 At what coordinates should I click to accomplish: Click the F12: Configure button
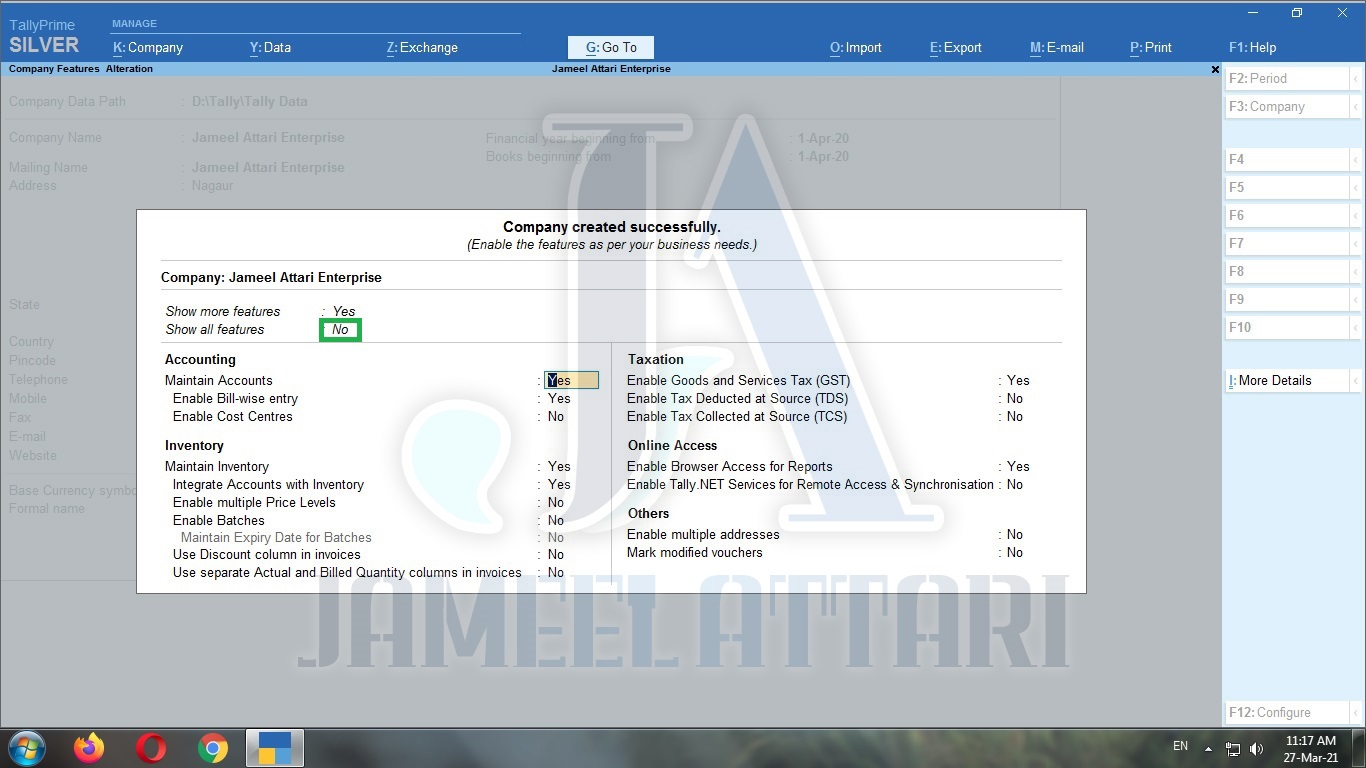click(1287, 712)
